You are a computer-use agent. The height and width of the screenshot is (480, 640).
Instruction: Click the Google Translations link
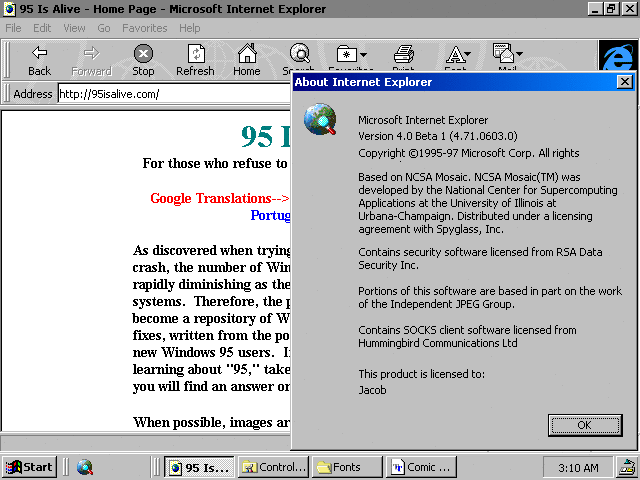220,198
